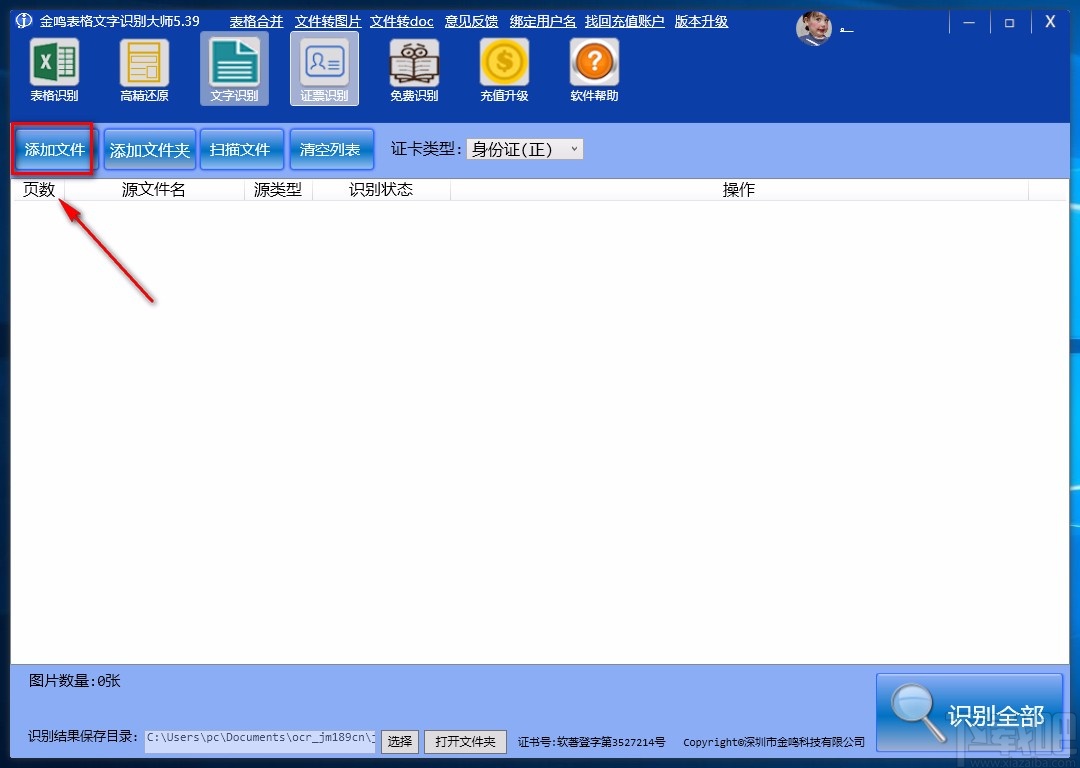The width and height of the screenshot is (1080, 768).
Task: Click the 充值升级 recharge upgrade icon
Action: [x=504, y=68]
